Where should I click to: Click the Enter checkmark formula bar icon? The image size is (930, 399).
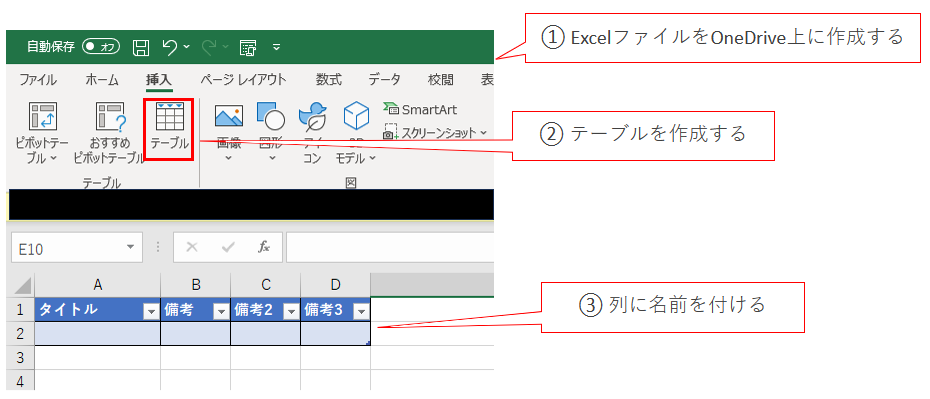coord(228,248)
